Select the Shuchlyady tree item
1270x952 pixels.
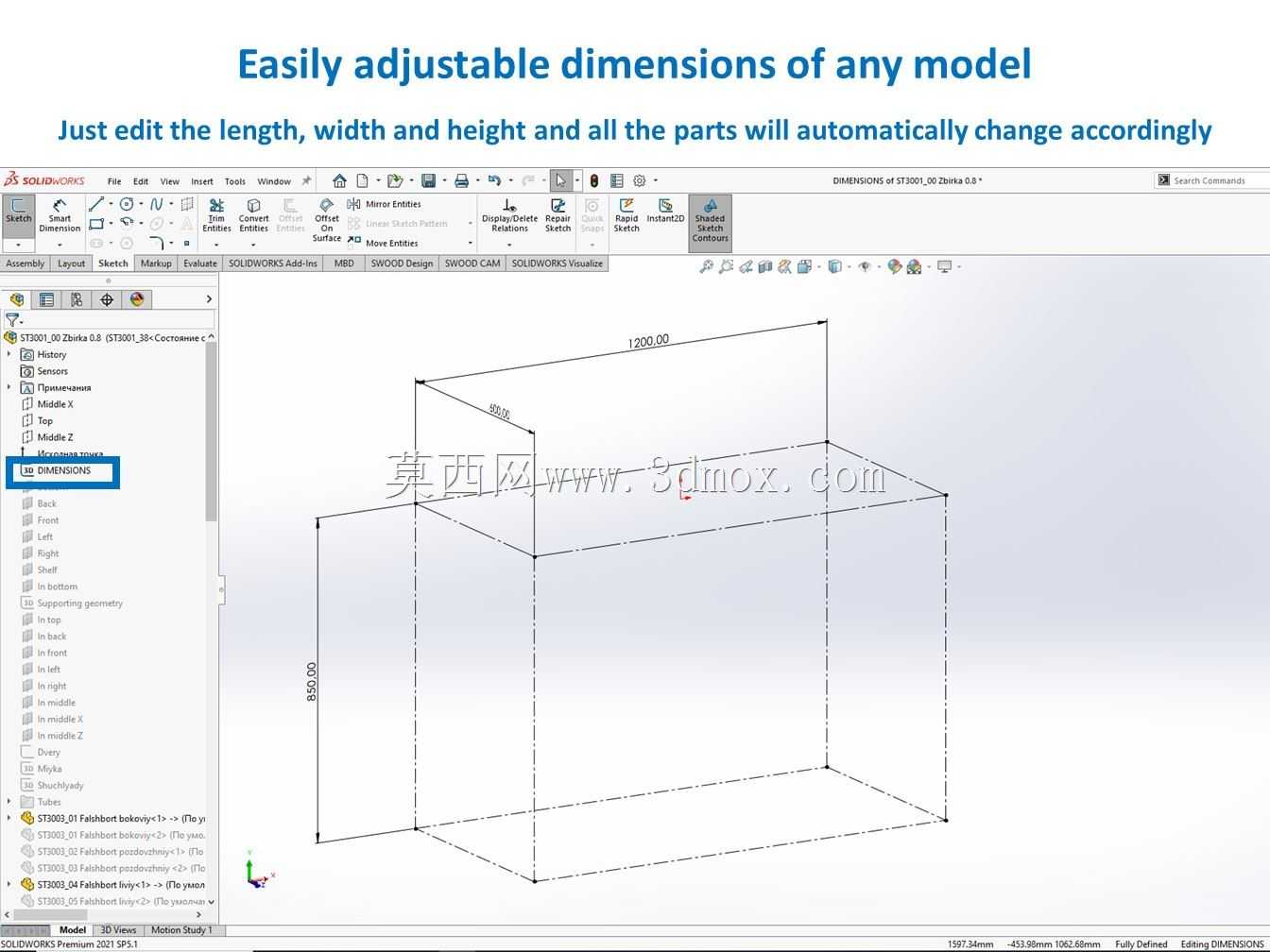coord(60,786)
